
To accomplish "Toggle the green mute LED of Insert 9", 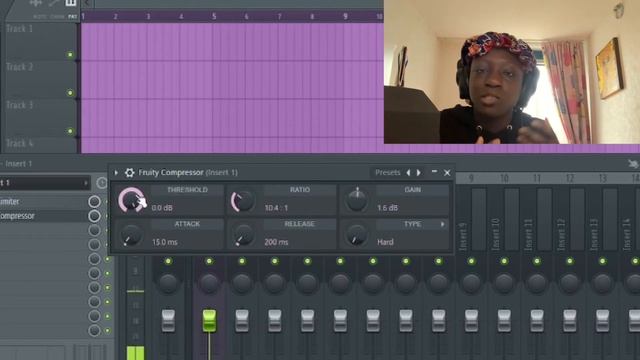I will point(471,261).
